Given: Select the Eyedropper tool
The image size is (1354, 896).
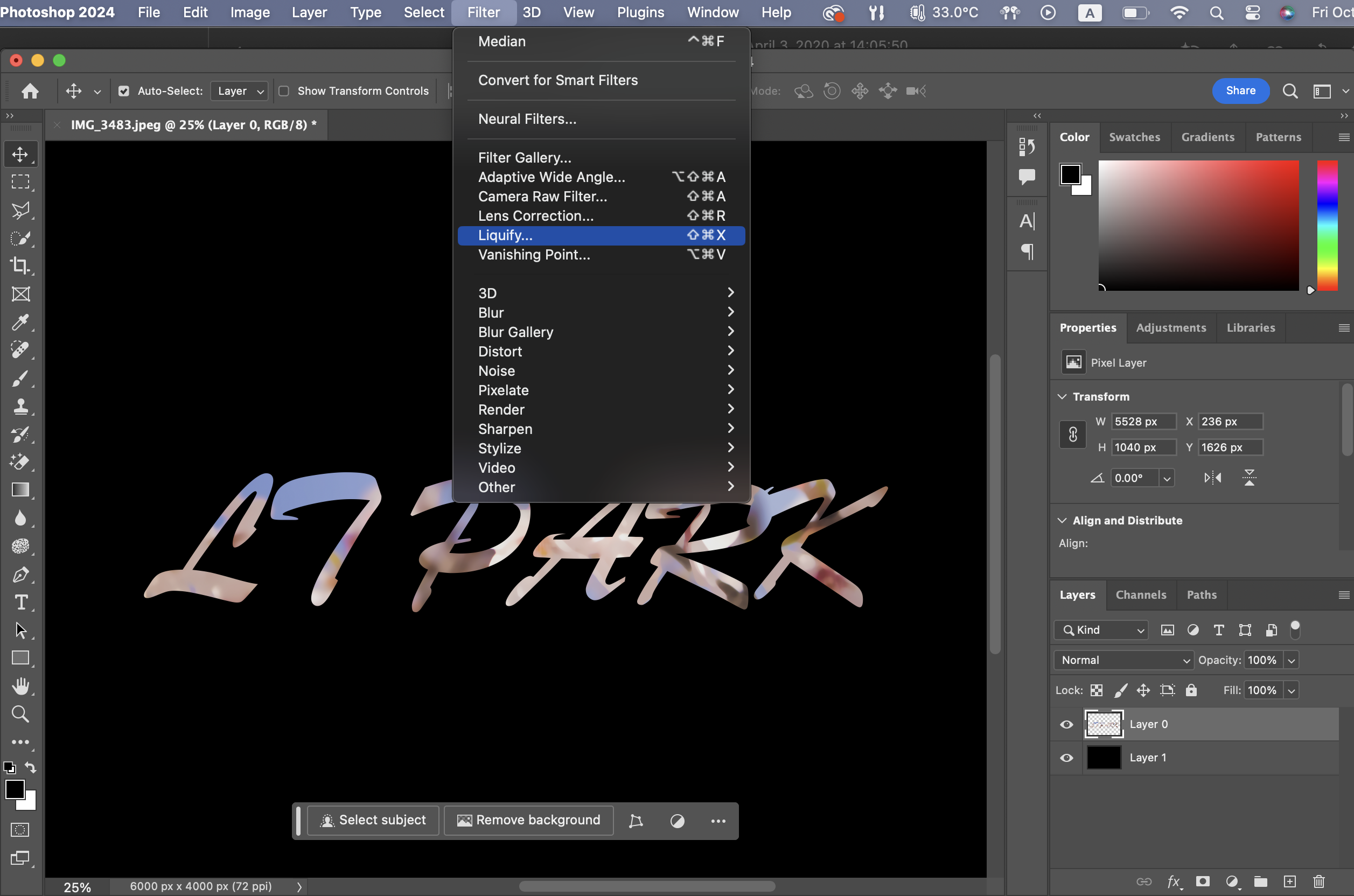Looking at the screenshot, I should (20, 323).
